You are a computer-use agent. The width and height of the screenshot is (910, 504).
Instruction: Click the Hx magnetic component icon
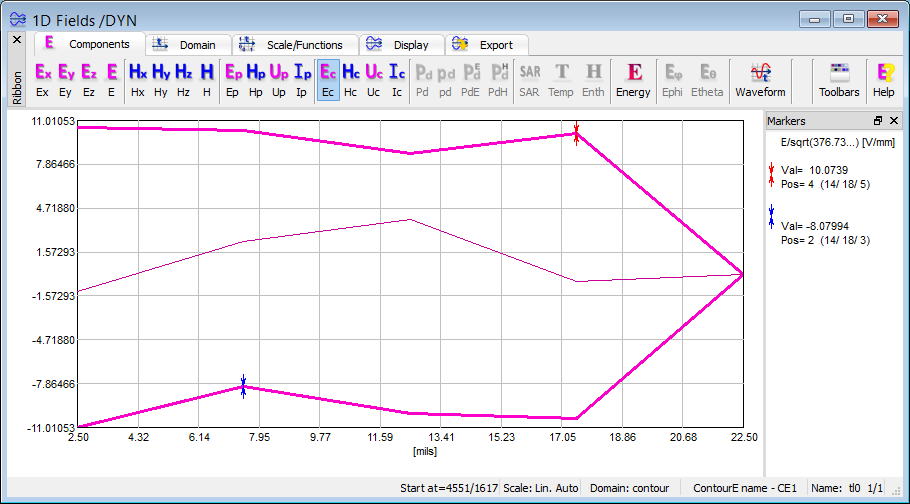tap(137, 80)
